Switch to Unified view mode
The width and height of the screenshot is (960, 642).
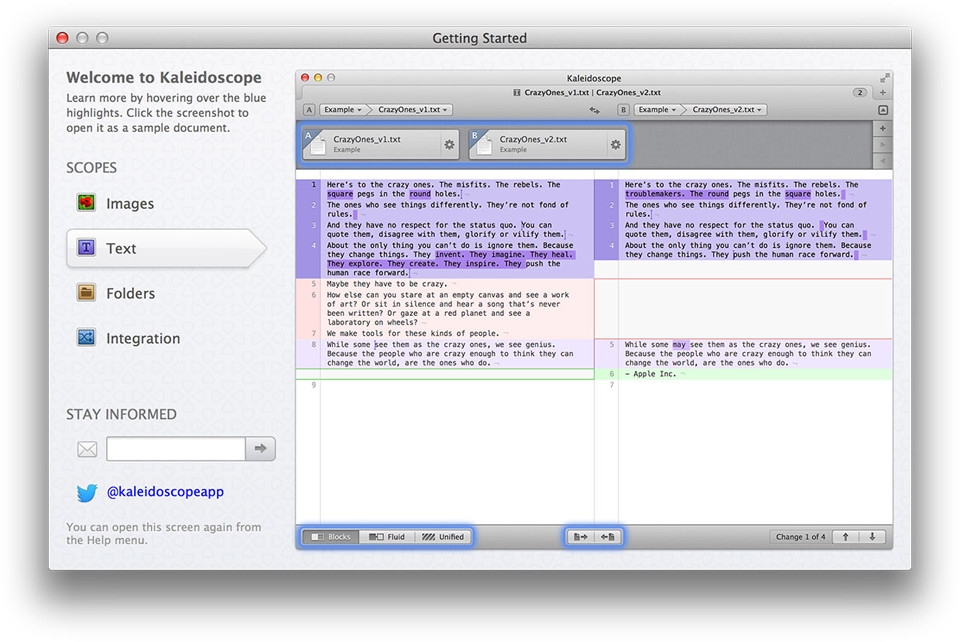[x=443, y=537]
